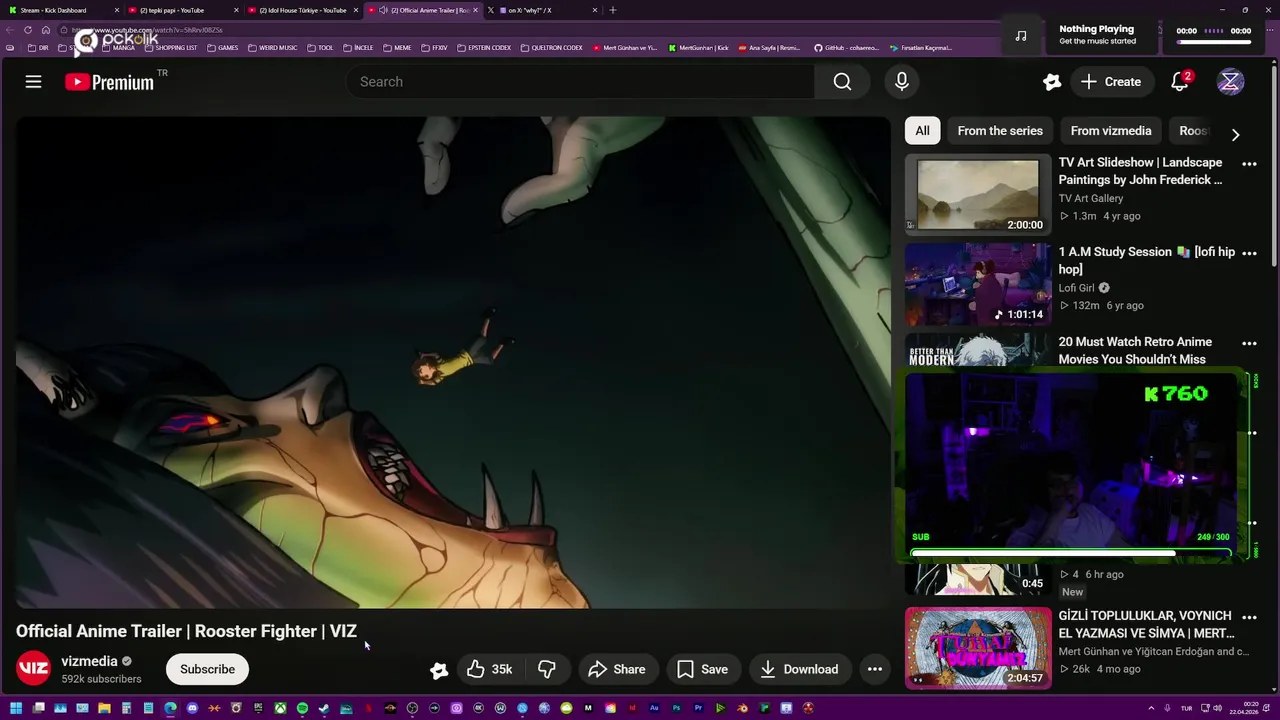Open vizmedia channel avatar

coord(33,669)
